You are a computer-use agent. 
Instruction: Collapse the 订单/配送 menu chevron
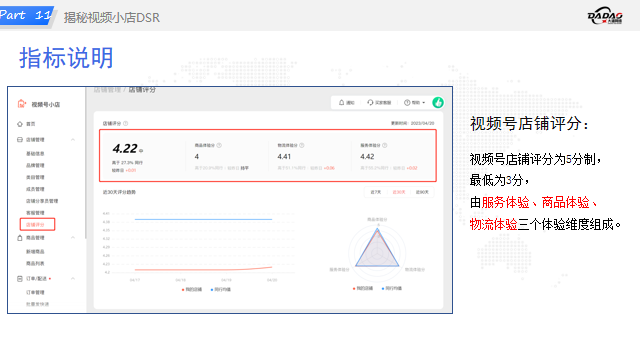pyautogui.click(x=73, y=278)
